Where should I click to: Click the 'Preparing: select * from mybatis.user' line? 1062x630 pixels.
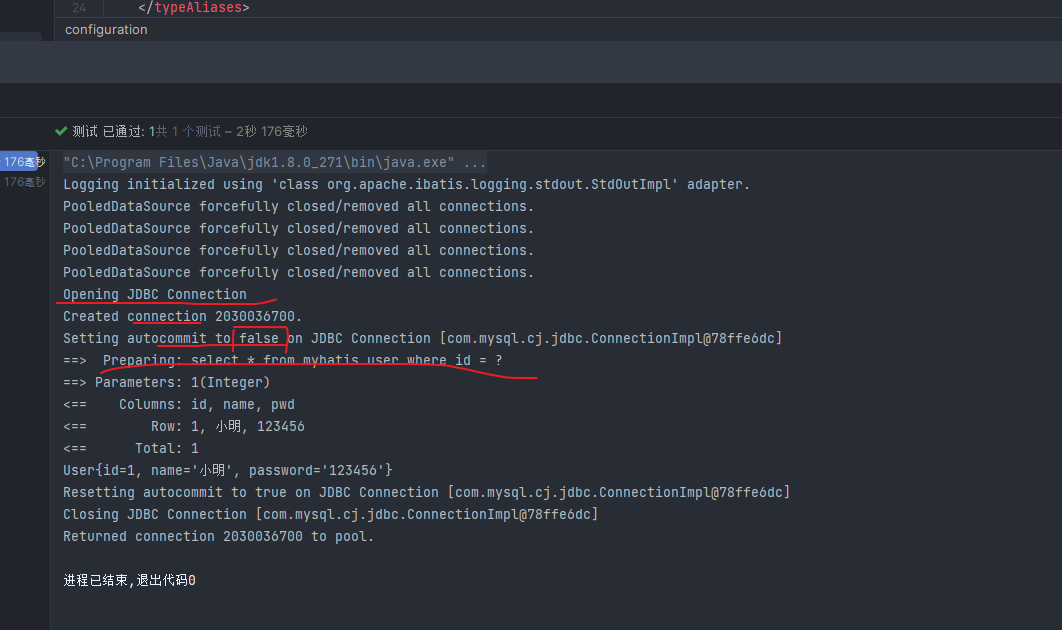point(300,360)
